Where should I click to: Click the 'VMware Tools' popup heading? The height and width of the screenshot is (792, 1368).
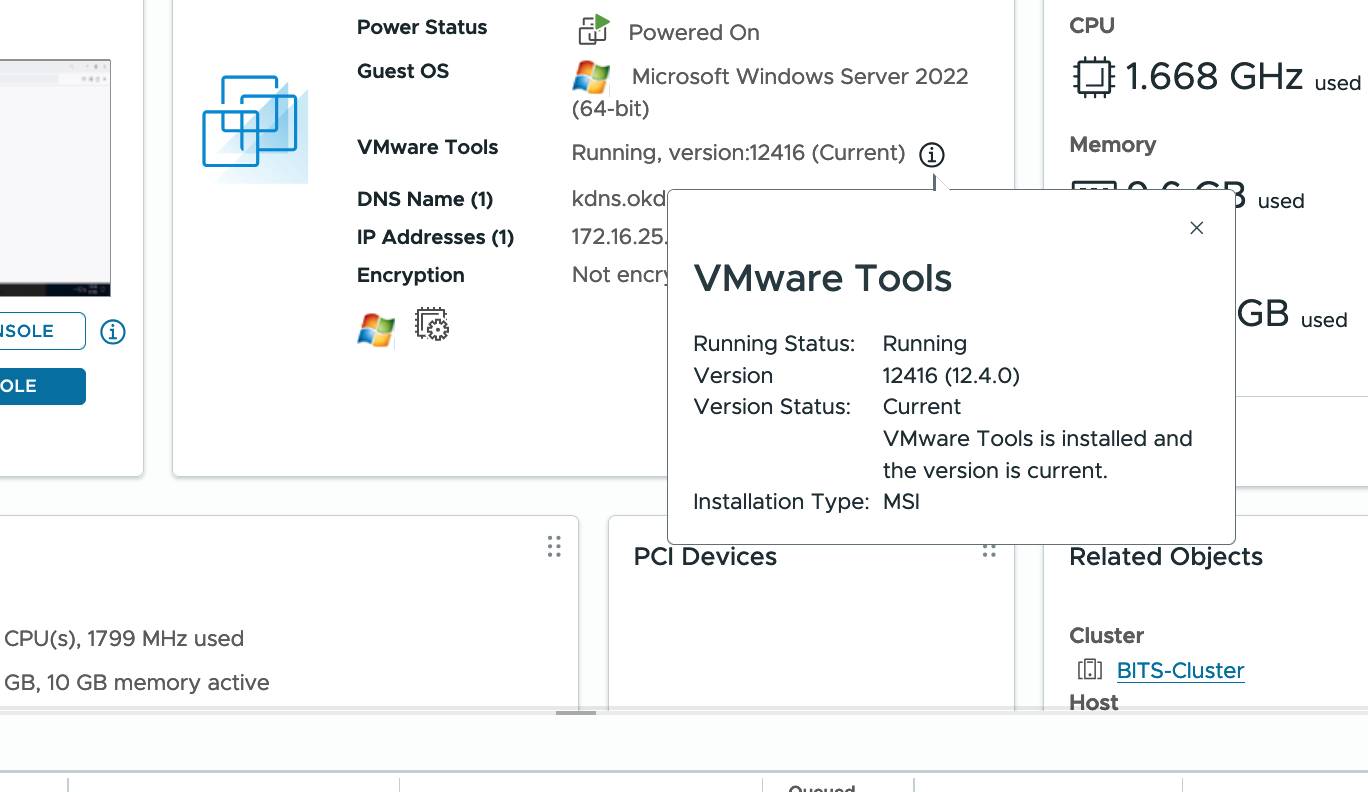click(x=823, y=278)
